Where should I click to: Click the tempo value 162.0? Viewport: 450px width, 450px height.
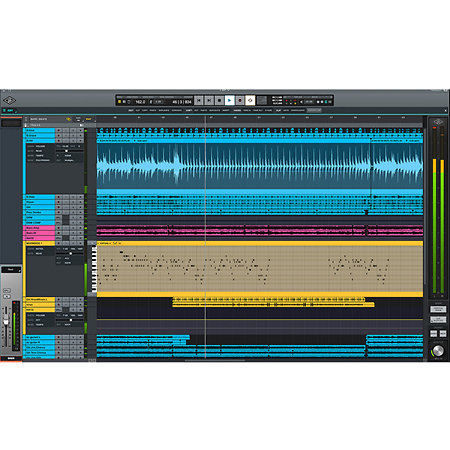pos(140,102)
